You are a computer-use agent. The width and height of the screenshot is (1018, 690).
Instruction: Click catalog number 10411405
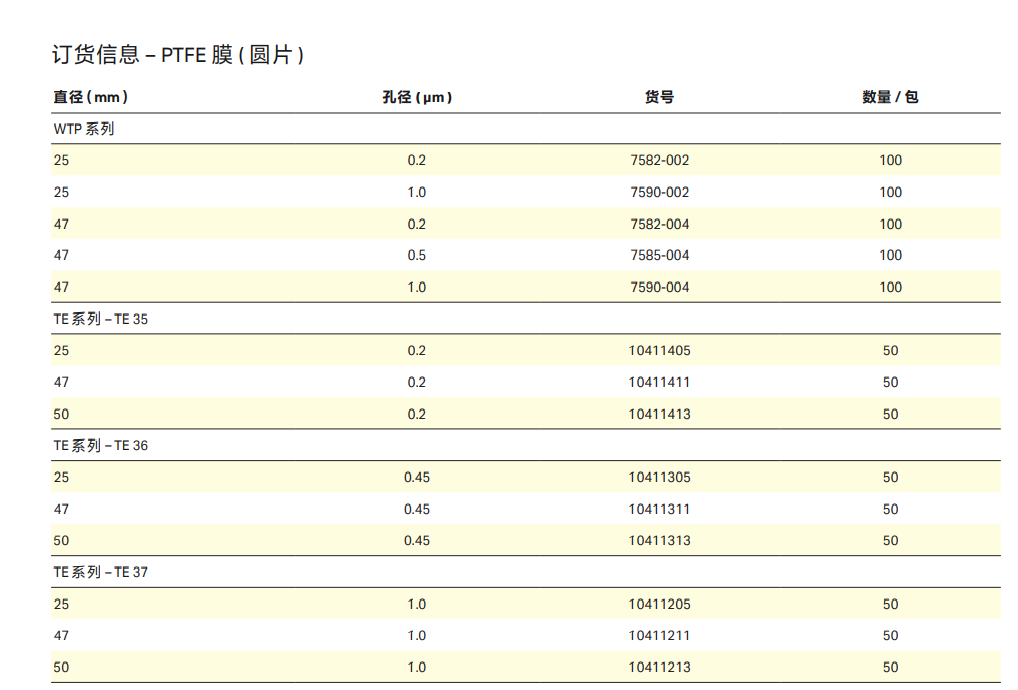(659, 351)
